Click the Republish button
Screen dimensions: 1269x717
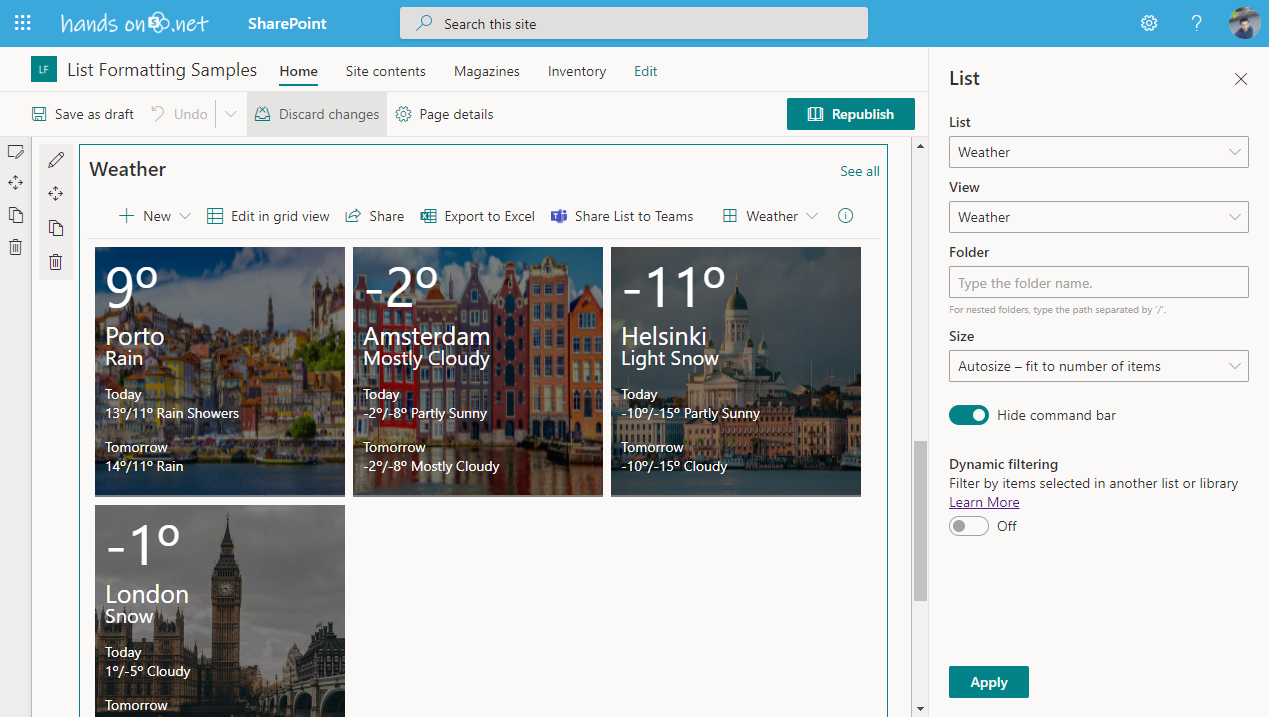[851, 114]
